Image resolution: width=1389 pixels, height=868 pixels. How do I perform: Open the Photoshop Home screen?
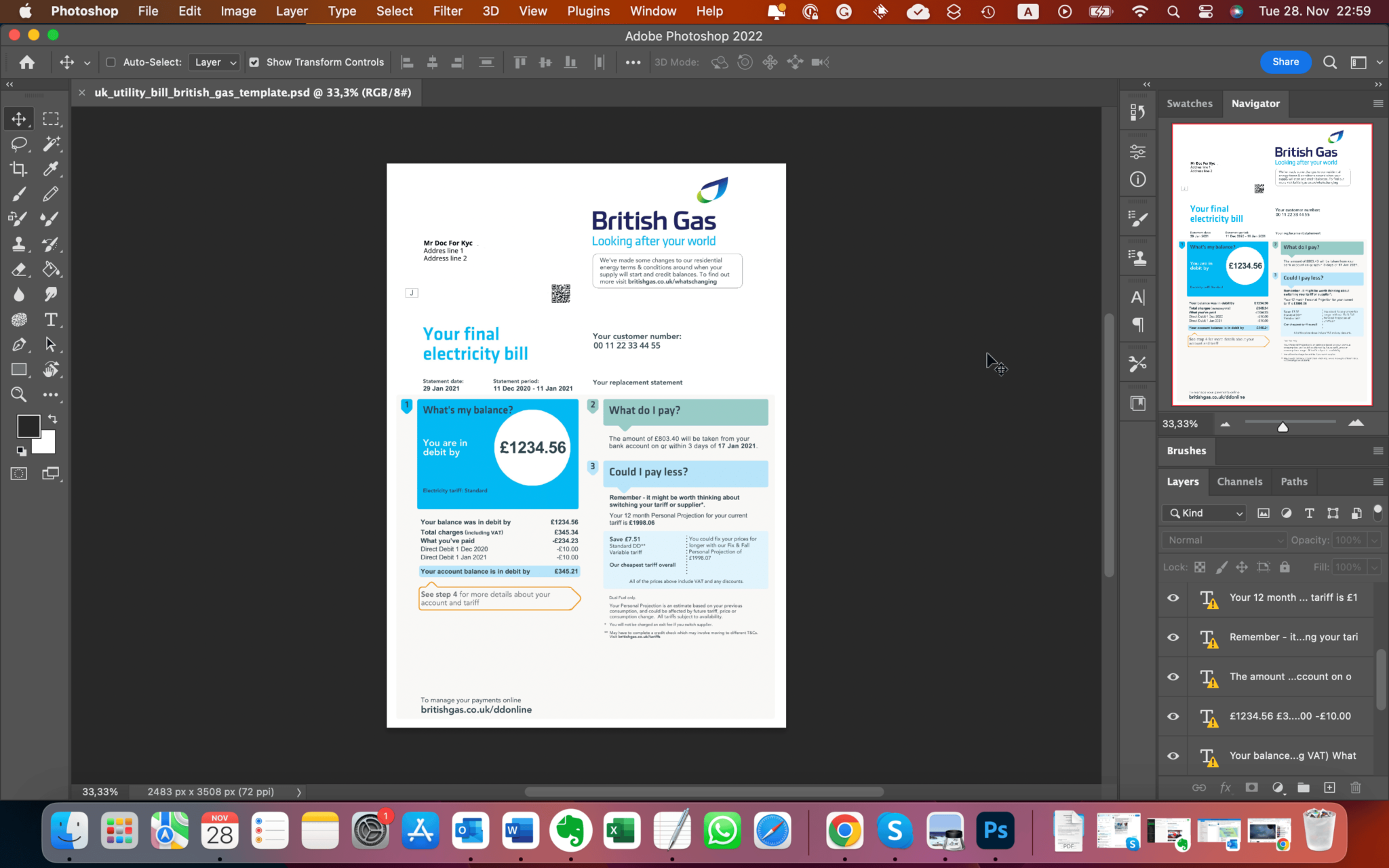pos(26,62)
